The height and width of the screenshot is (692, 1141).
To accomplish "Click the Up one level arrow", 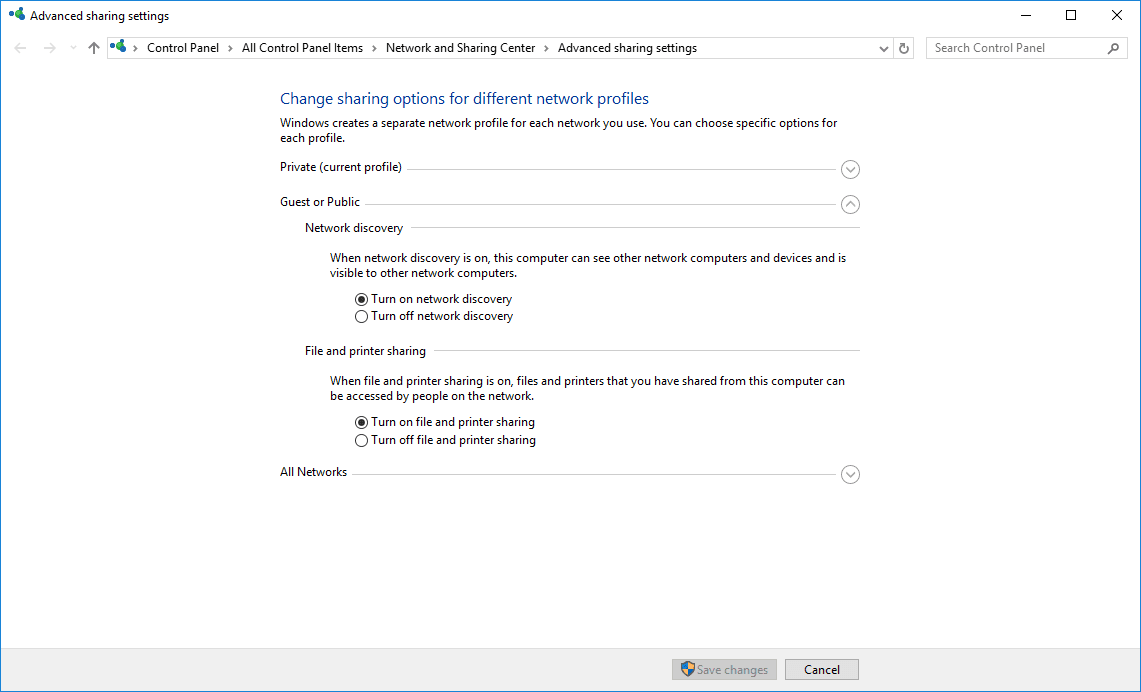I will 94,48.
